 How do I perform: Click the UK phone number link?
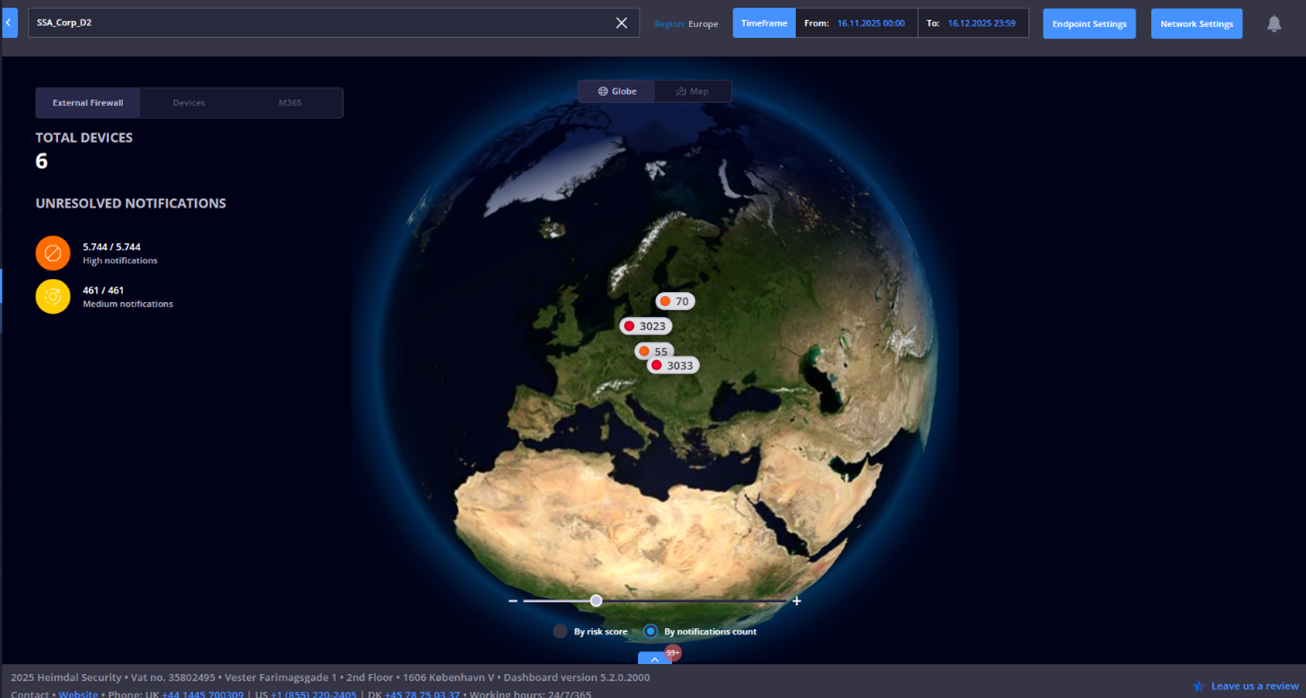202,694
